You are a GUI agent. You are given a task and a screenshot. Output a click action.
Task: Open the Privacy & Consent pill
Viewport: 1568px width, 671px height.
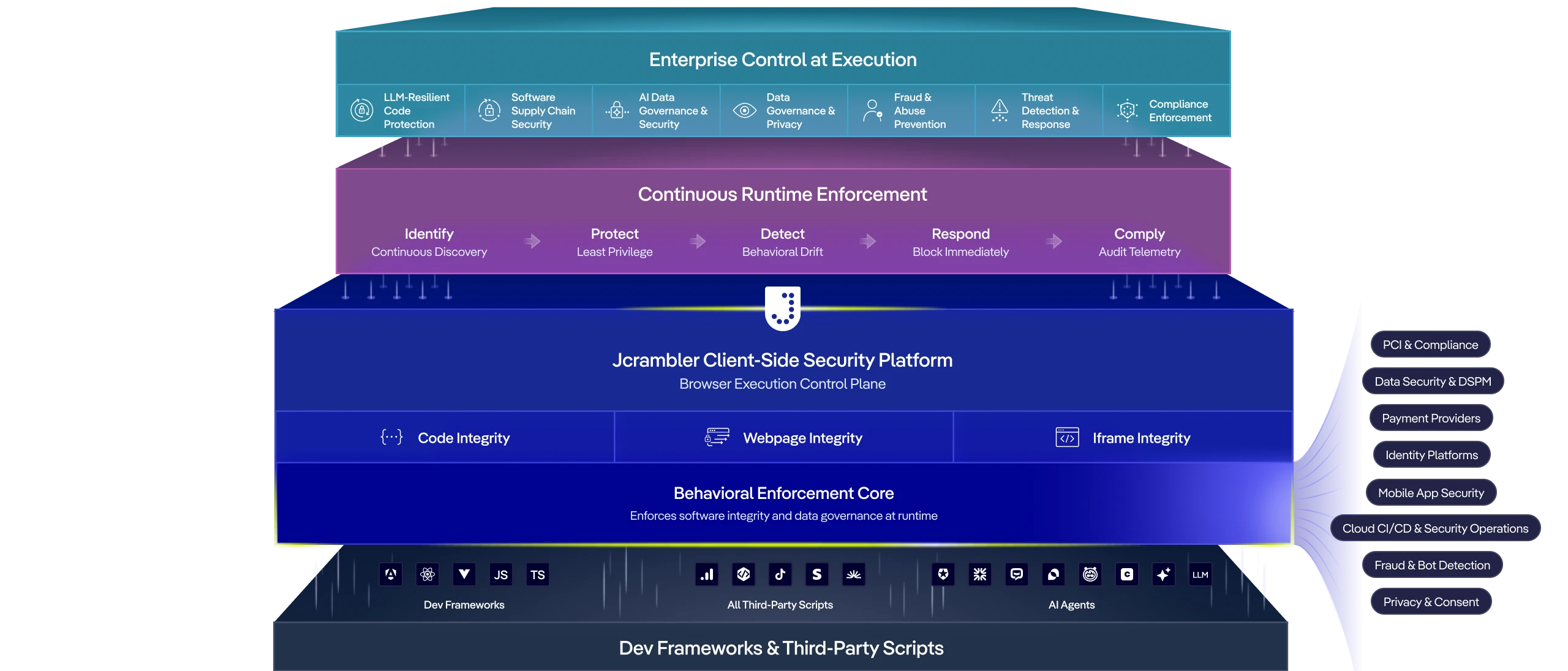coord(1431,602)
